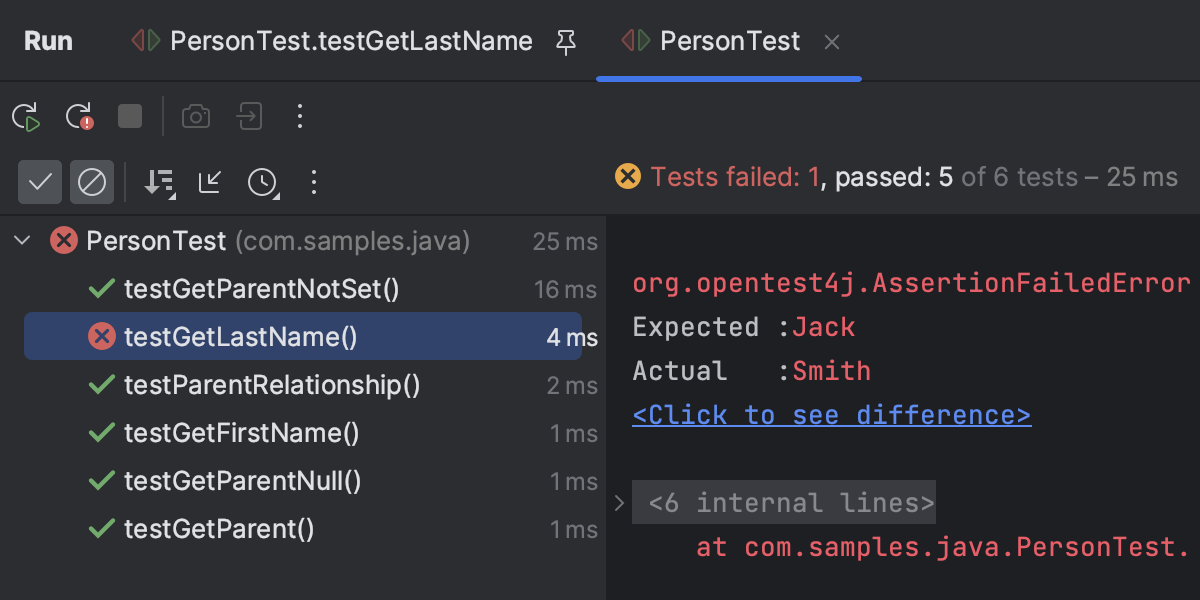Screen dimensions: 1200x600
Task: Rerun the tests with the green run icon
Action: (26, 117)
